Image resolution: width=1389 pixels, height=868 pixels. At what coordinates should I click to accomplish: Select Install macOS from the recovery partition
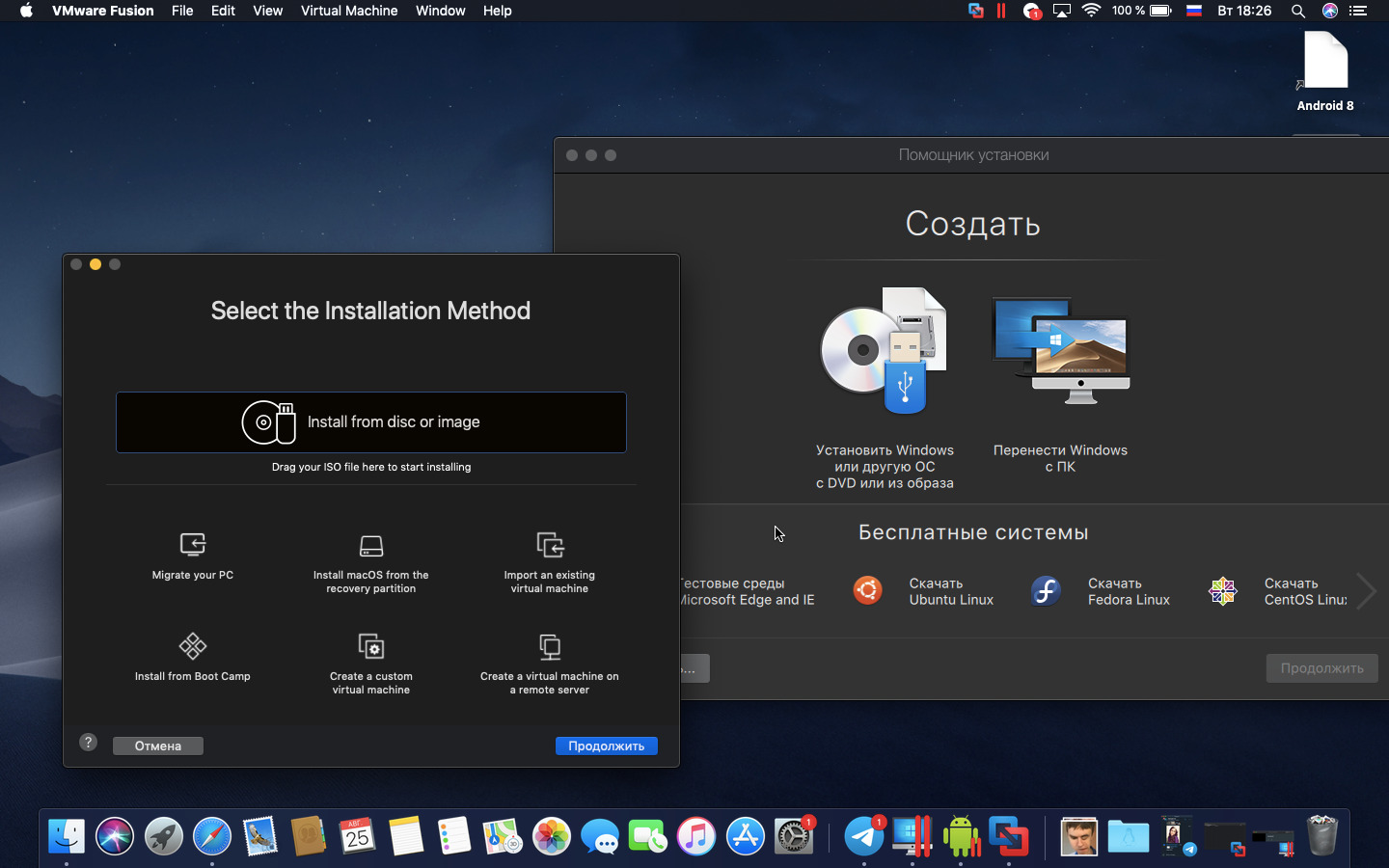point(371,546)
